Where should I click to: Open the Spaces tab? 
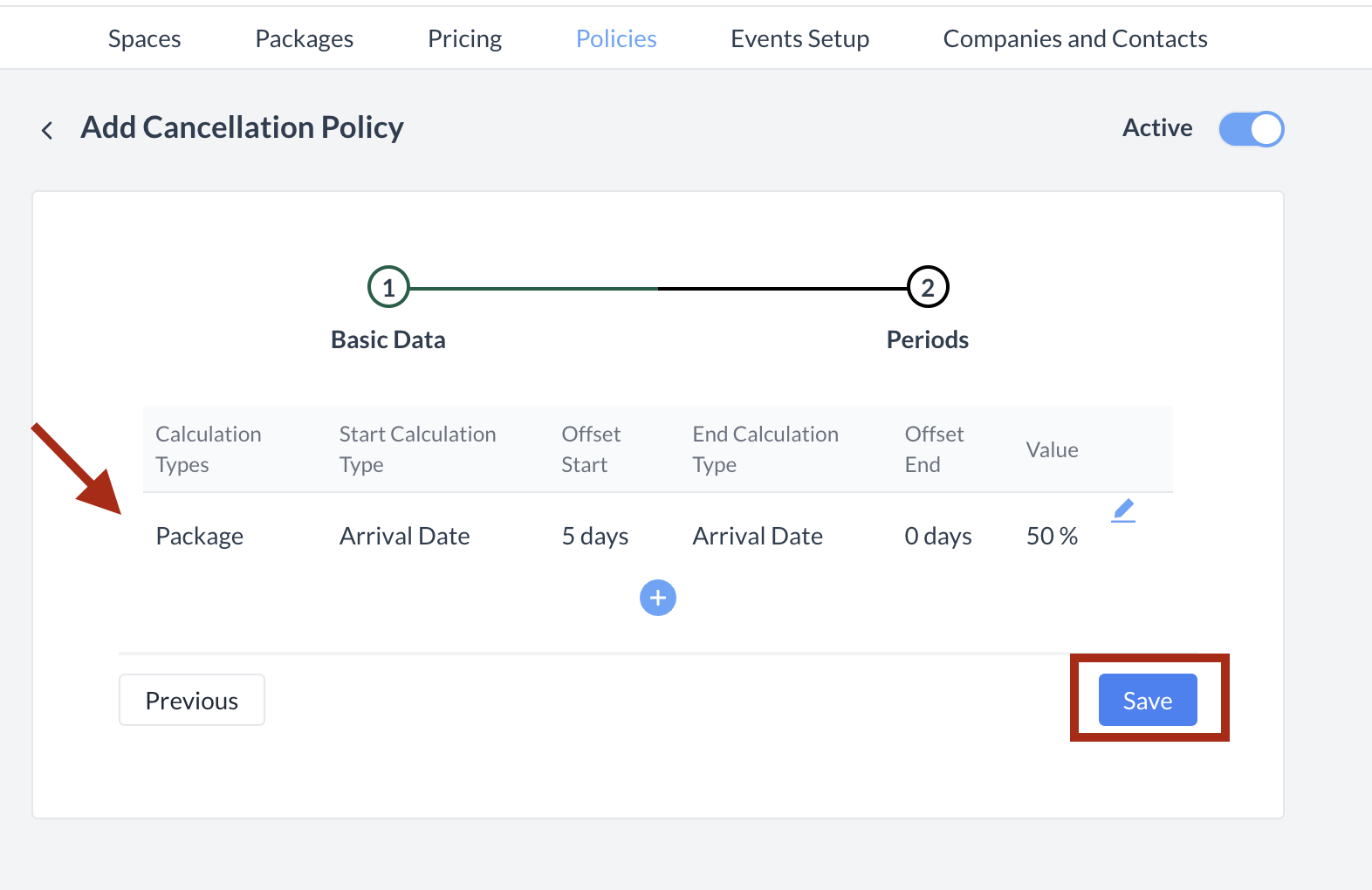[145, 39]
